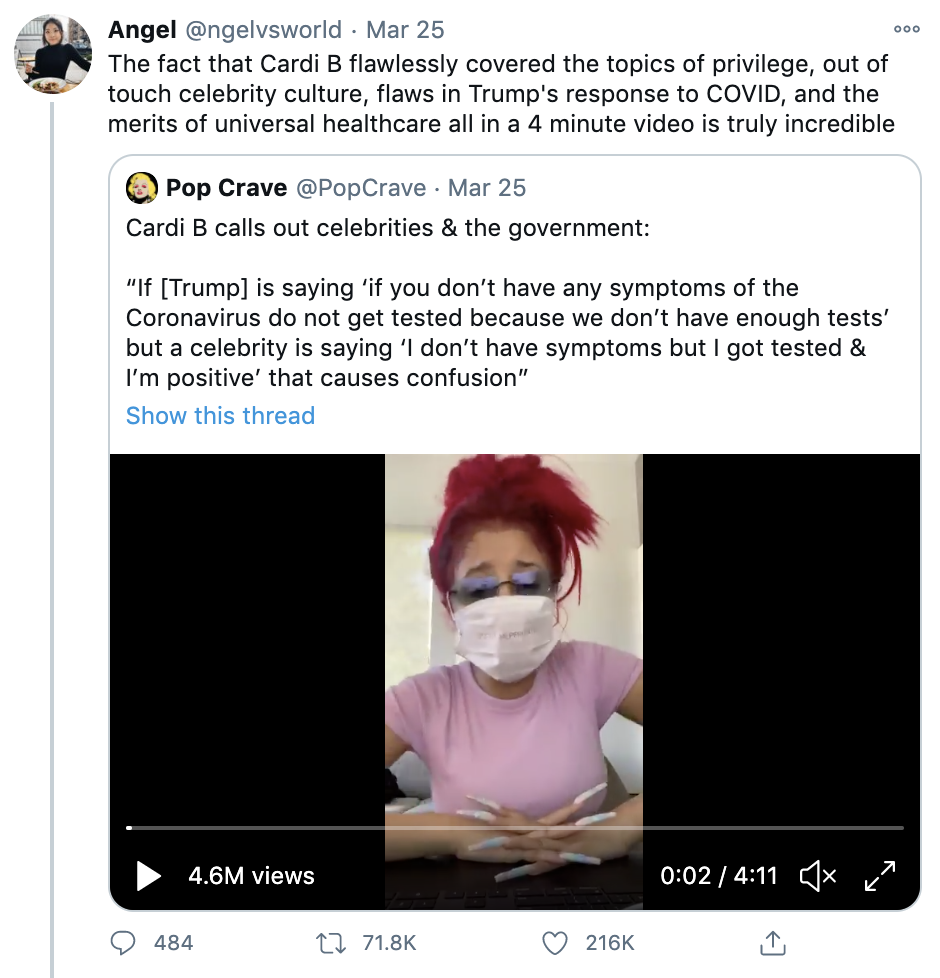This screenshot has width=940, height=978.
Task: Open the three-dot more options menu
Action: click(x=906, y=29)
